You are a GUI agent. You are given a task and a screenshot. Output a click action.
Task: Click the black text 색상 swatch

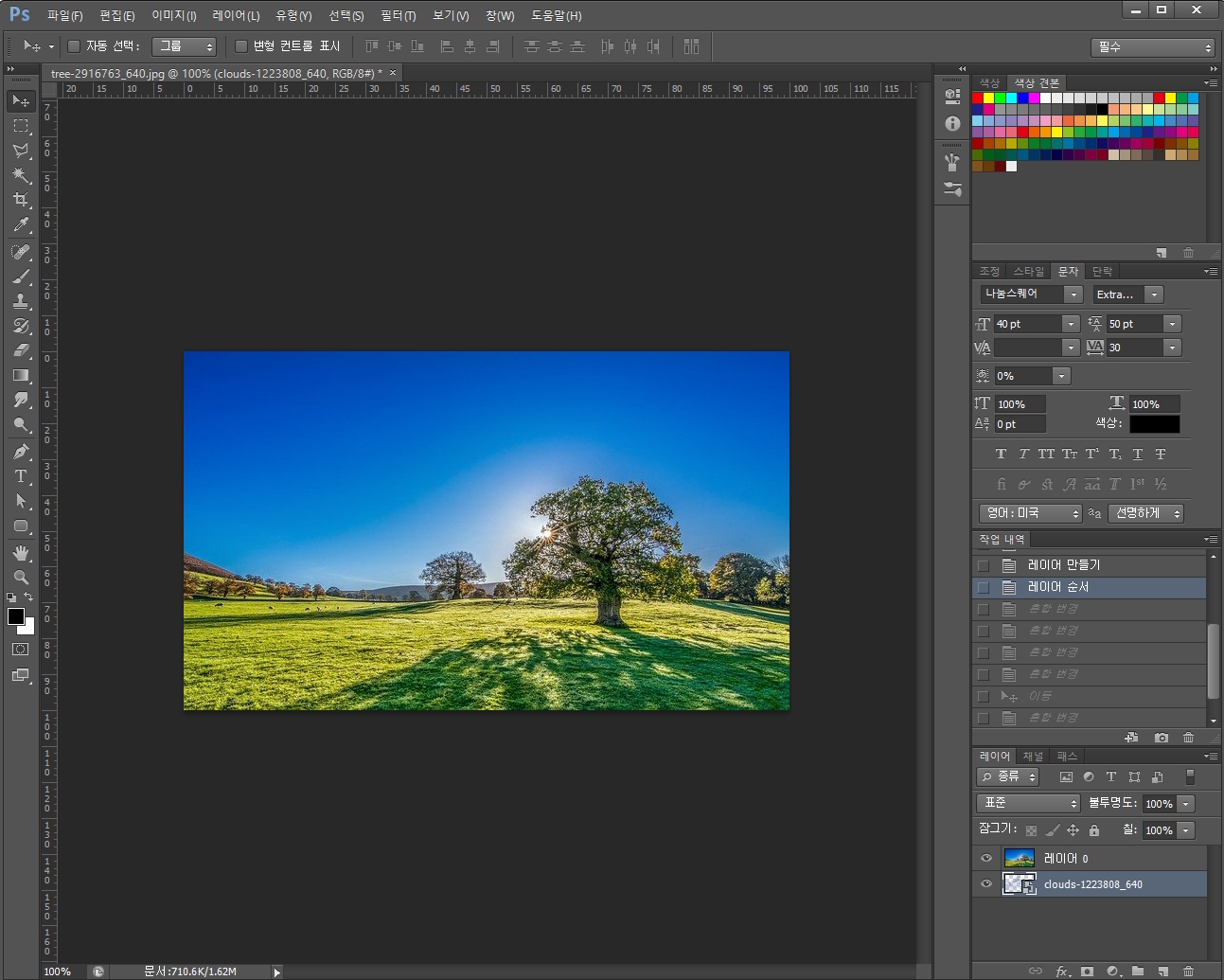point(1154,424)
